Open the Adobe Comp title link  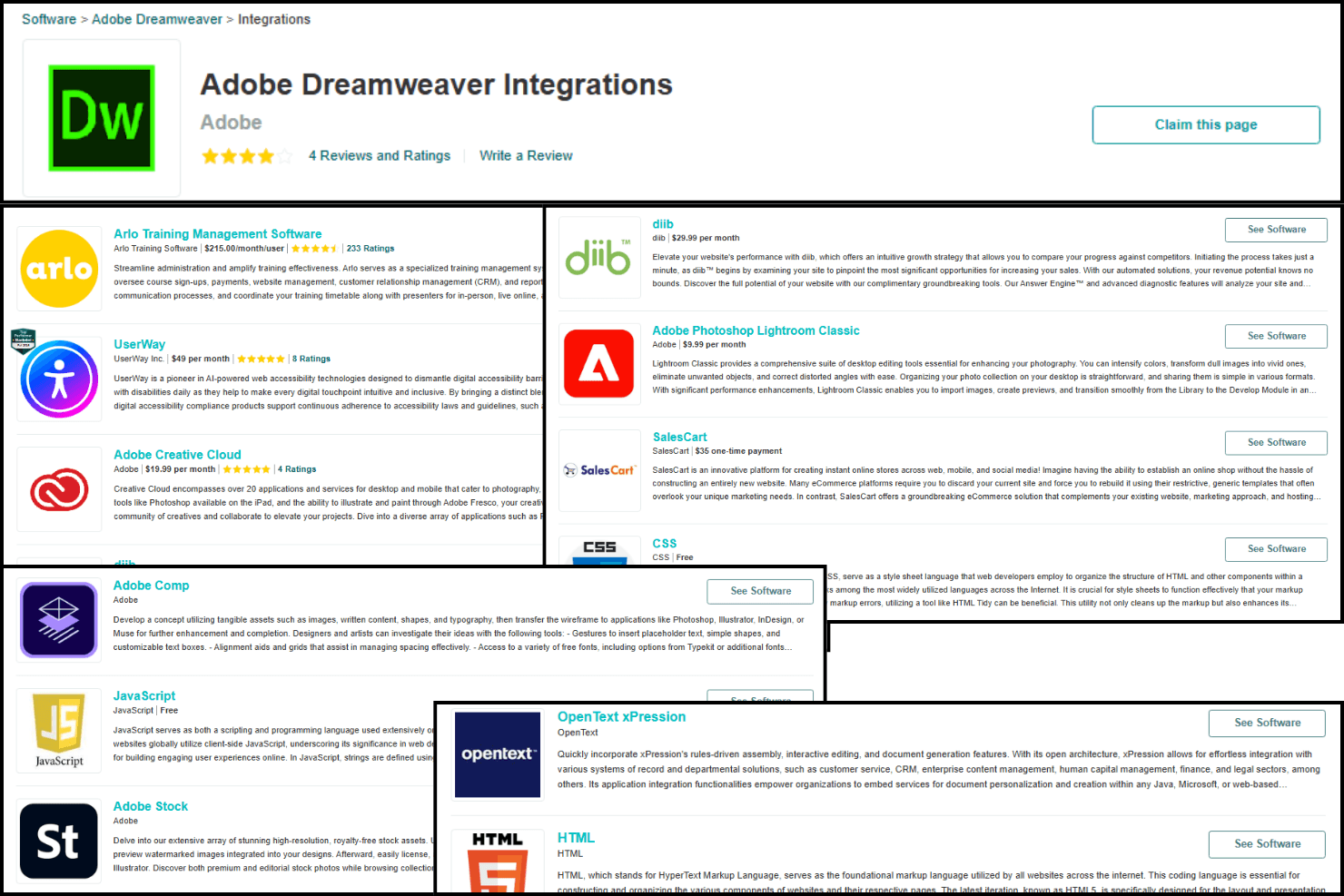151,586
